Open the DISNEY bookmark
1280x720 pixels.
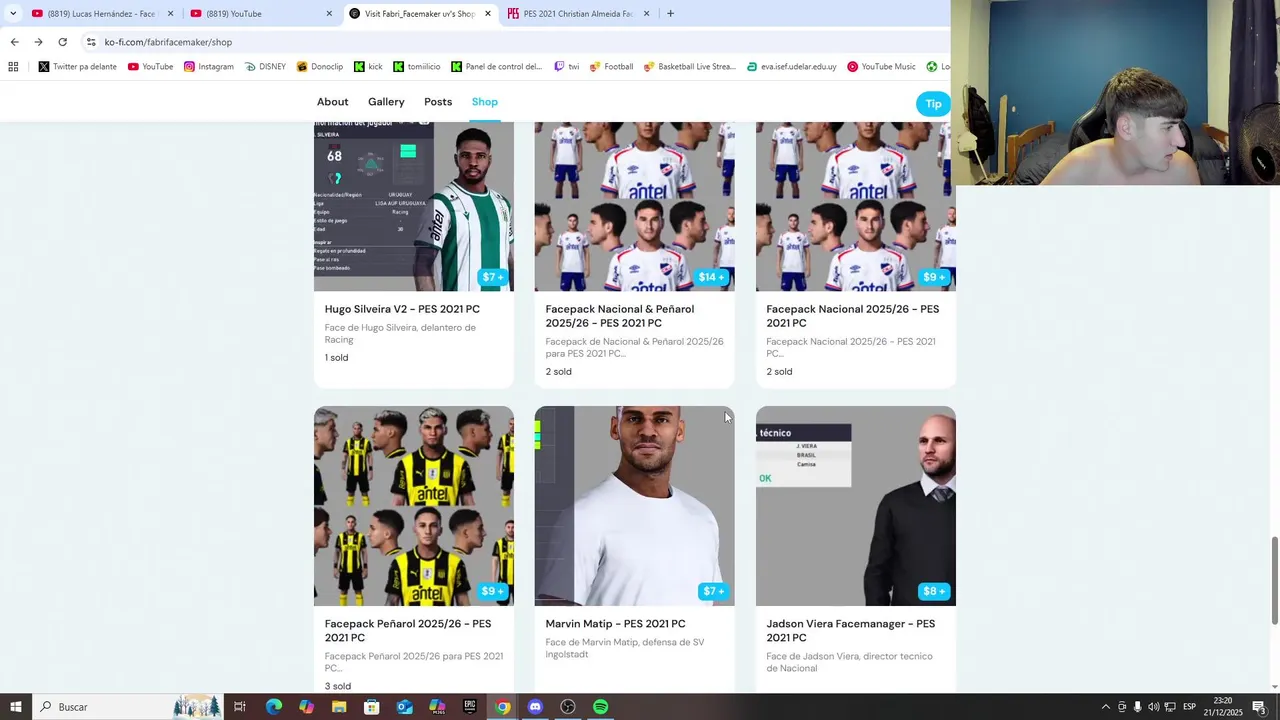tap(265, 67)
